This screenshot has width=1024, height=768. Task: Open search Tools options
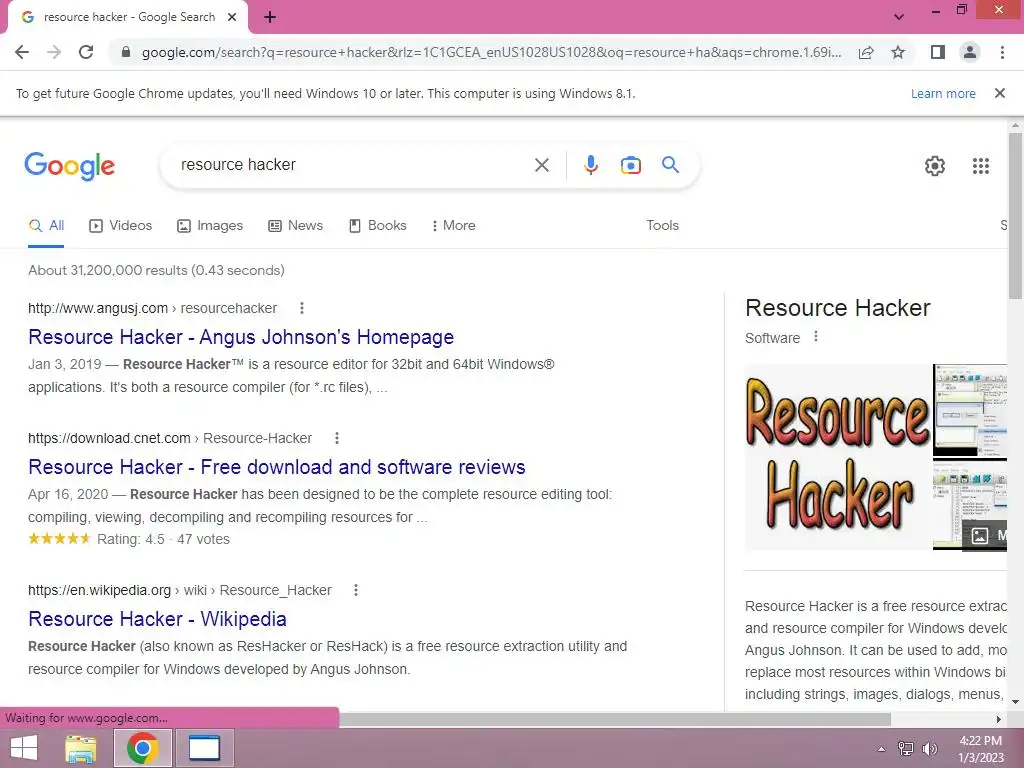(x=662, y=225)
